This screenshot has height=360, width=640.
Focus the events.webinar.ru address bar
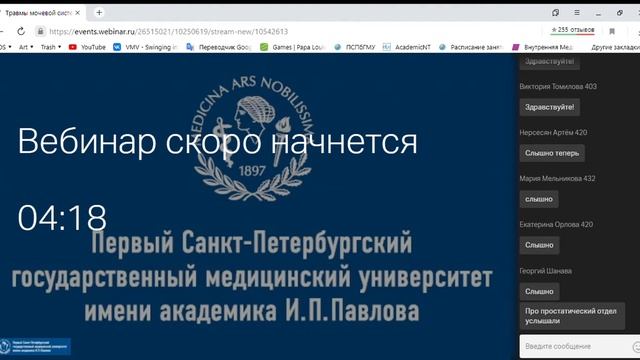coord(169,31)
